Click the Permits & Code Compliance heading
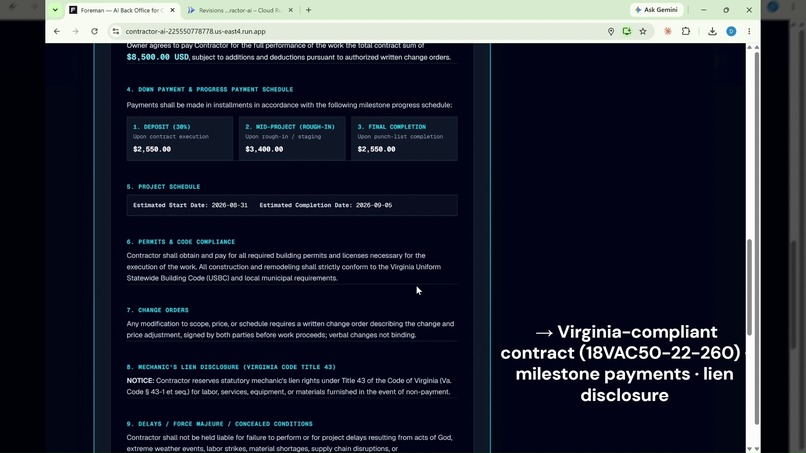The image size is (806, 453). click(x=180, y=242)
